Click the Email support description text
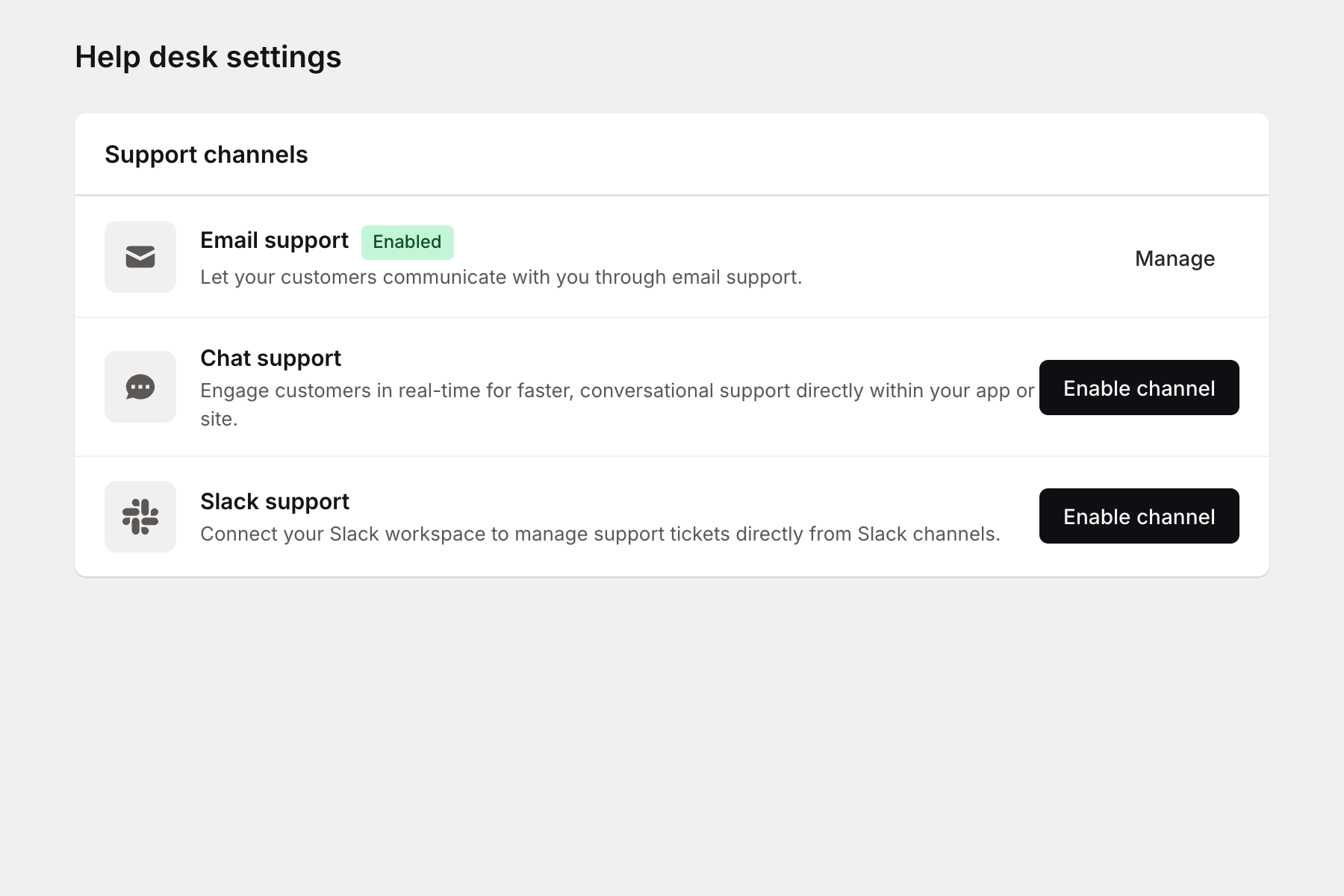Image resolution: width=1344 pixels, height=896 pixels. (x=500, y=277)
